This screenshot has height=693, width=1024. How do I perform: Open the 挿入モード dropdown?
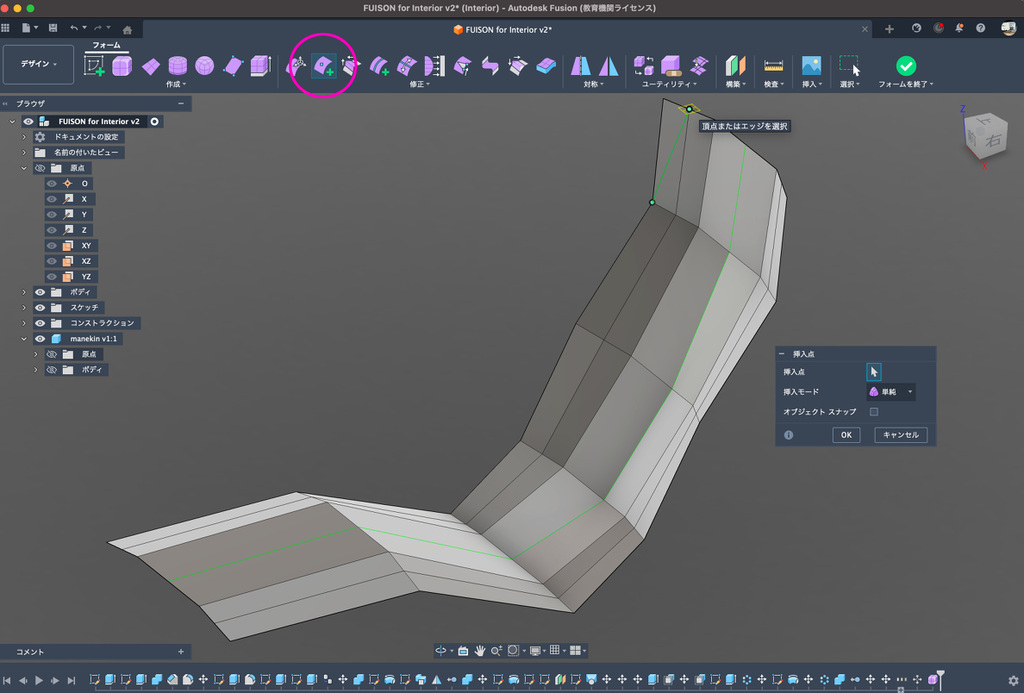[x=891, y=392]
